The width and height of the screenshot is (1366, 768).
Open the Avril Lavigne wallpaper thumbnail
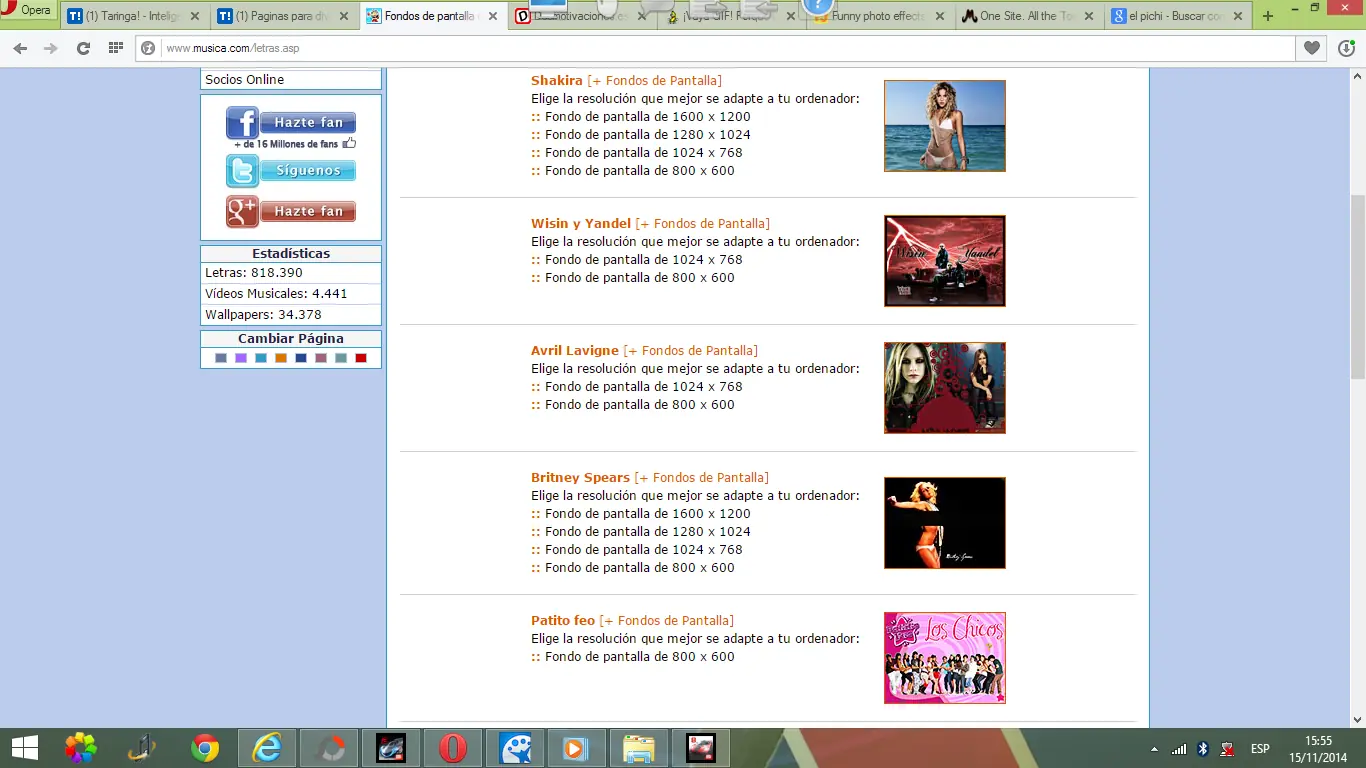[x=945, y=388]
